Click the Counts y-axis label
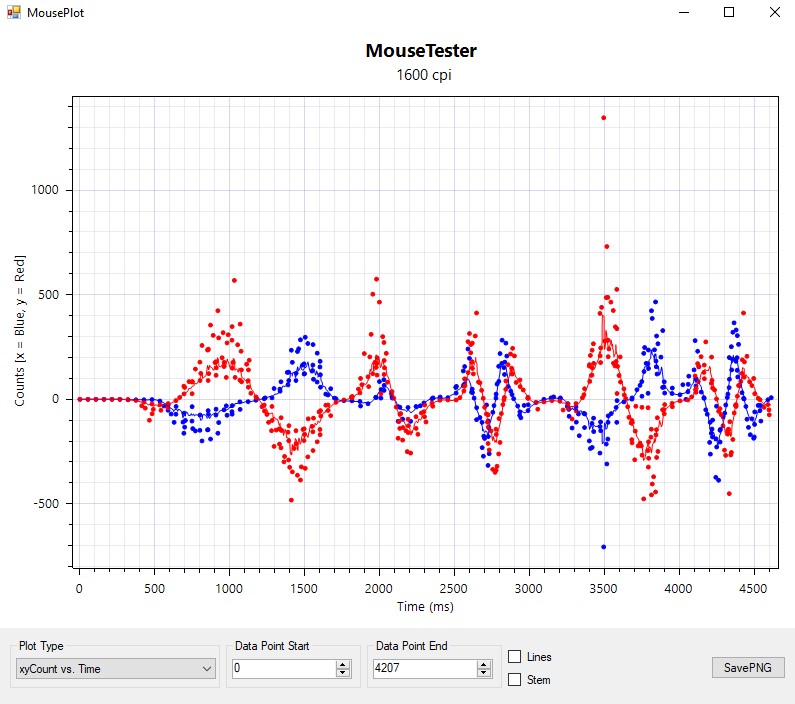This screenshot has height=704, width=795. [20, 330]
